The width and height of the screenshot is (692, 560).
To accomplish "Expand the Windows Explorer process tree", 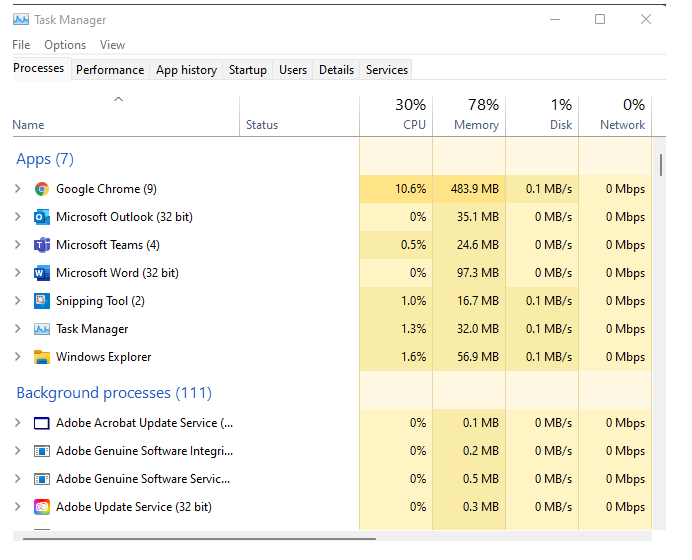I will [17, 357].
